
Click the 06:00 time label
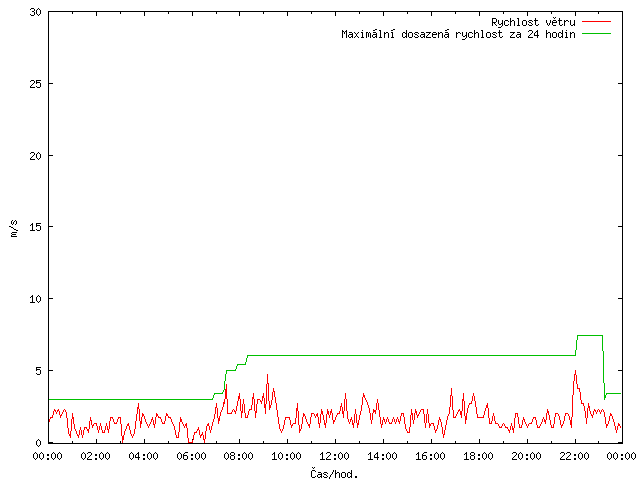click(191, 456)
